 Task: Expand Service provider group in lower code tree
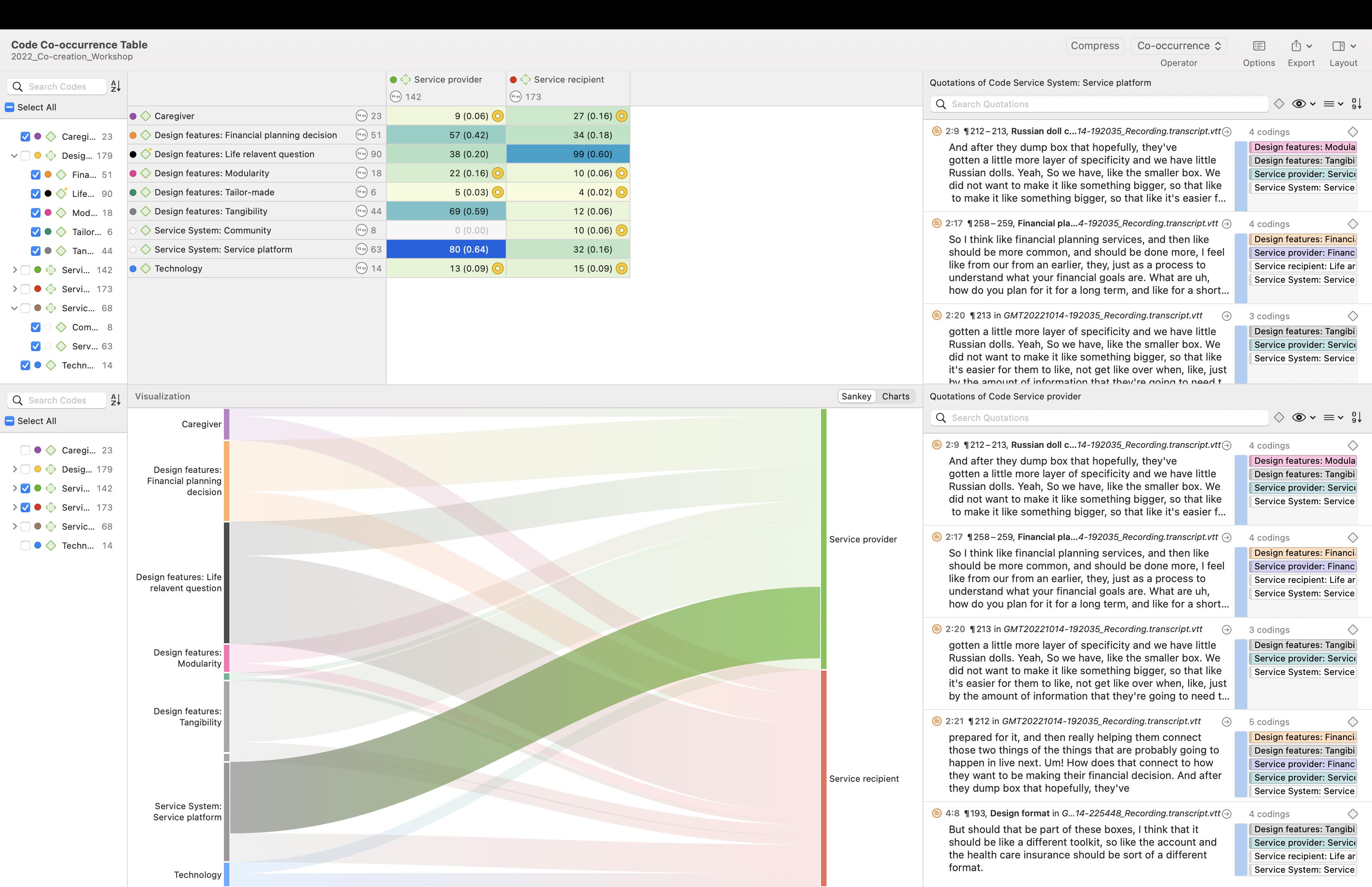[14, 488]
